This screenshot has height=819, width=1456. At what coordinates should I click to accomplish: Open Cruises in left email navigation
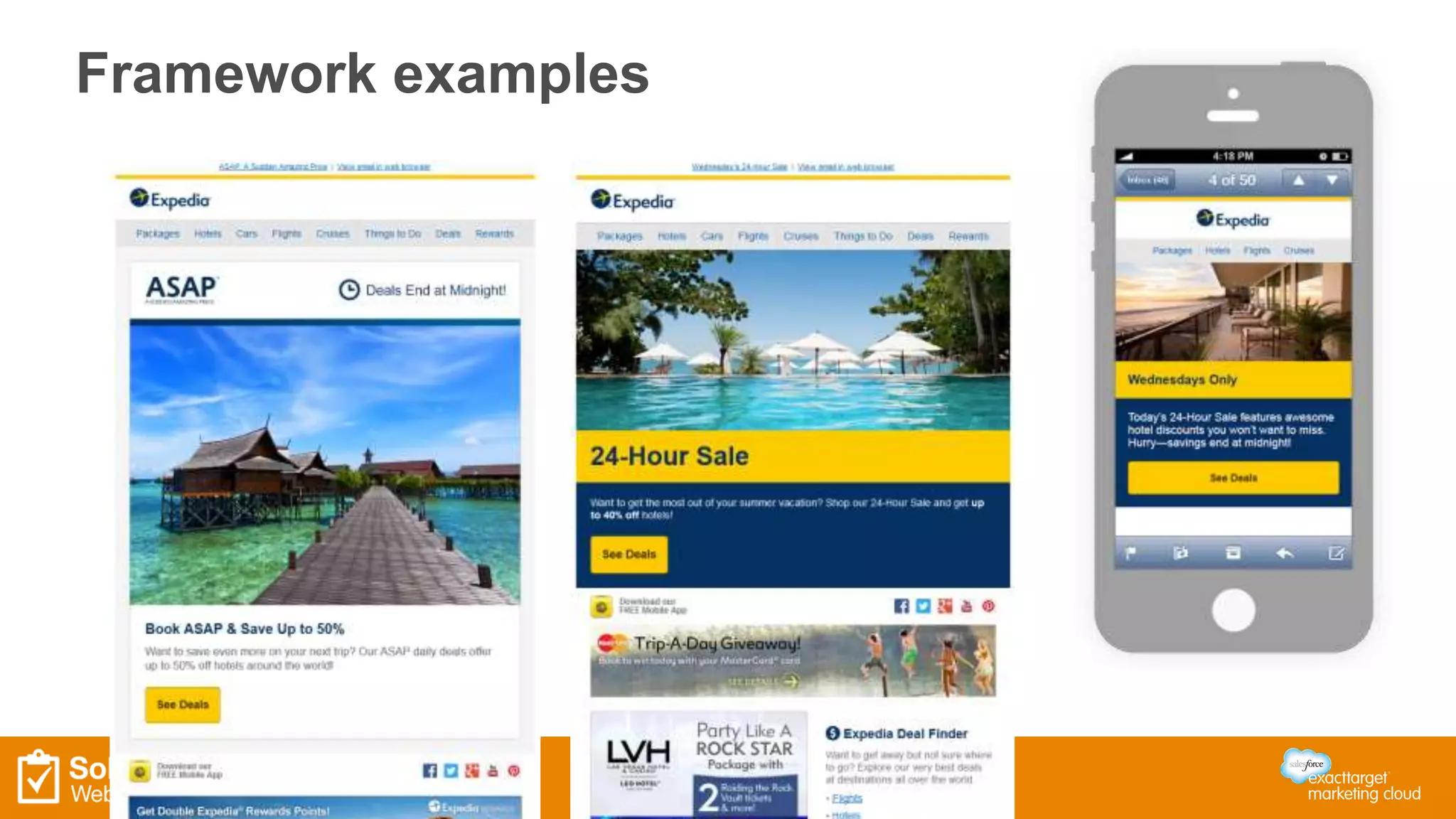[x=333, y=234]
